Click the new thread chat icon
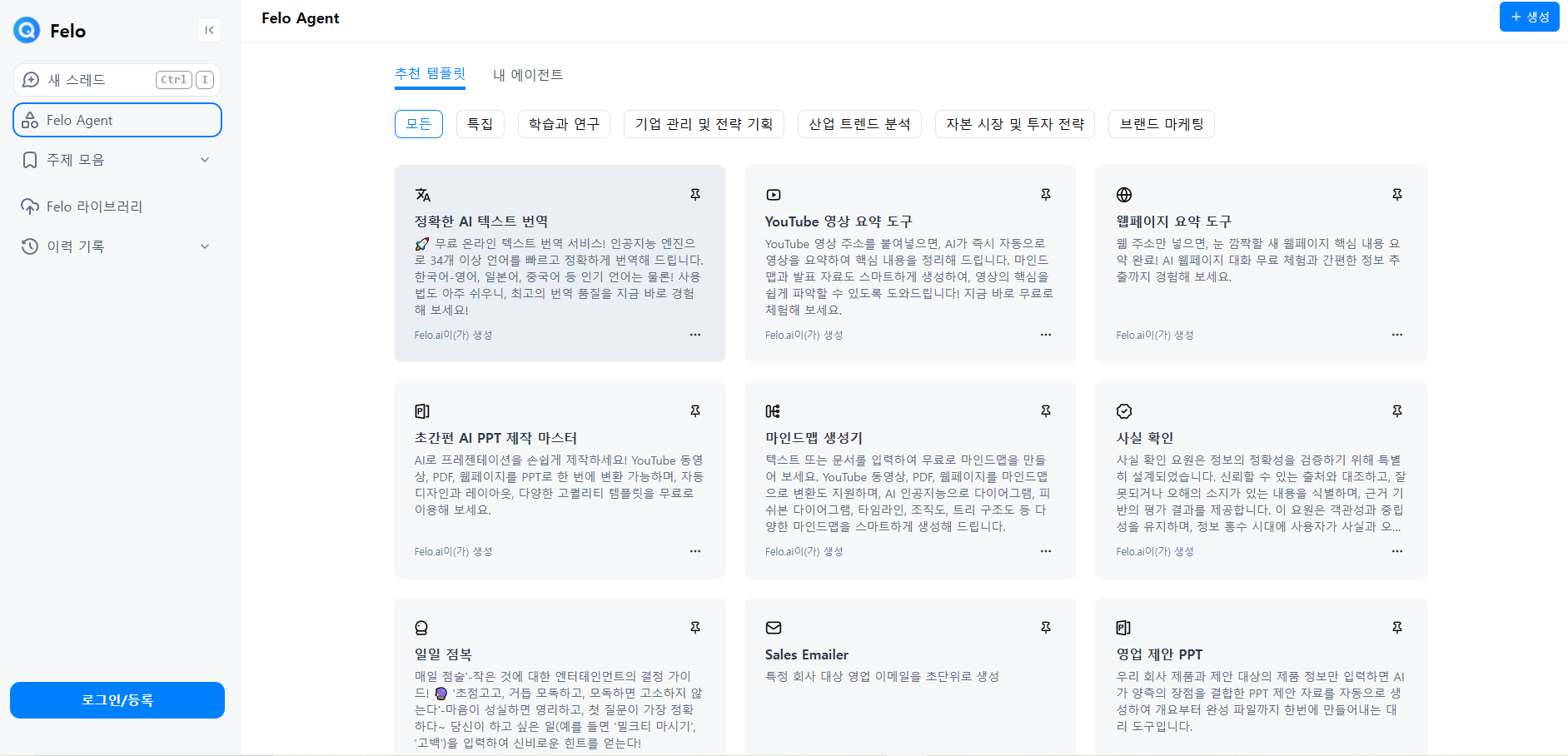Viewport: 1568px width, 756px height. pos(31,80)
